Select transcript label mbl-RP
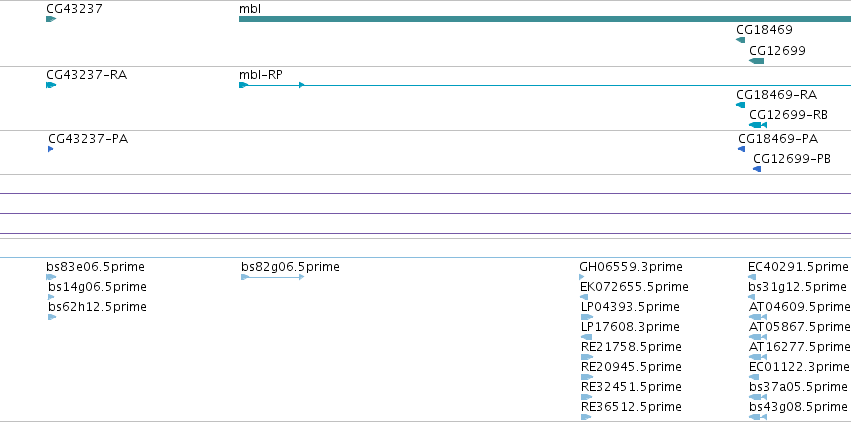The image size is (851, 422). pos(261,74)
